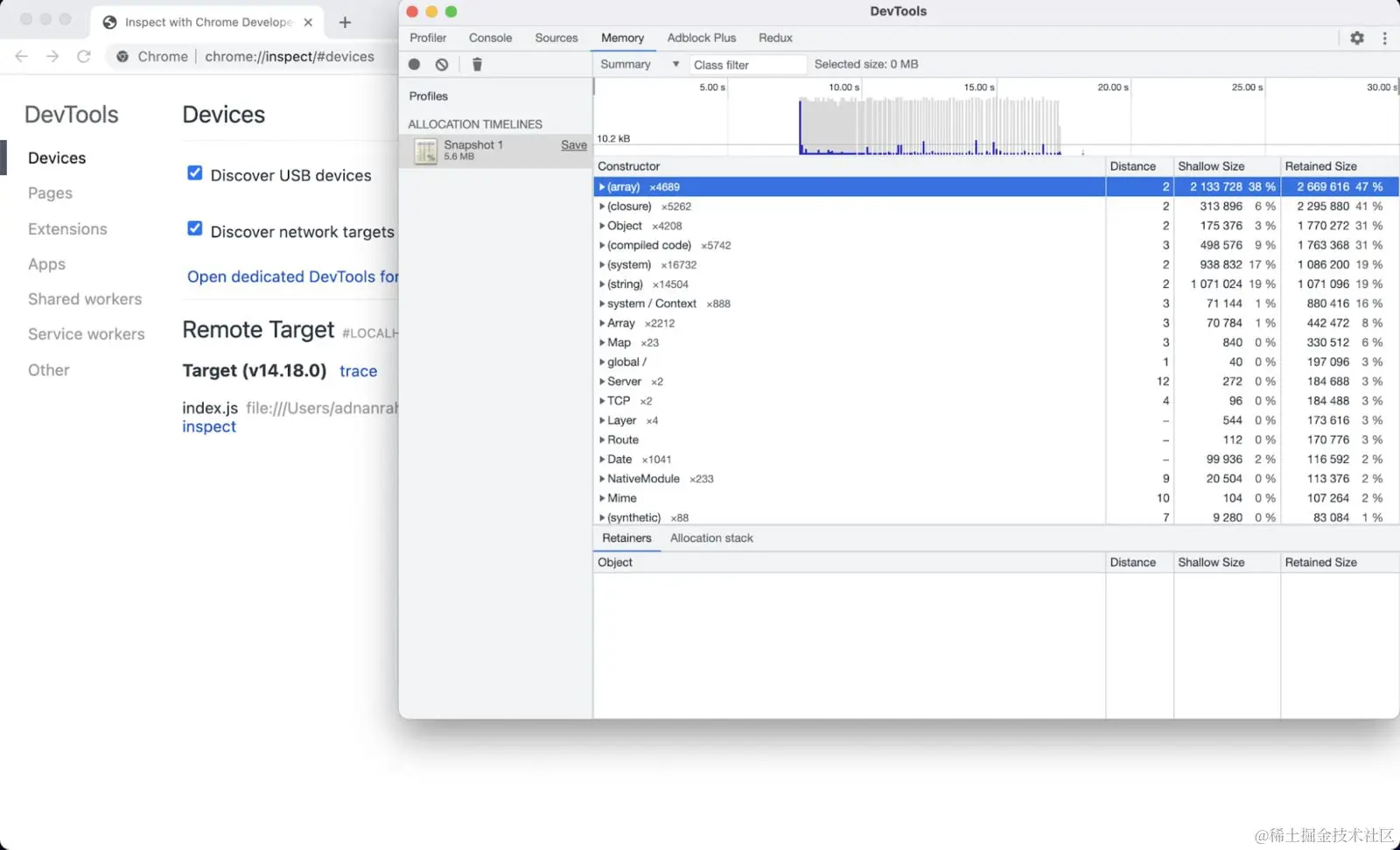Navigate back using Chrome's back arrow
This screenshot has height=850, width=1400.
click(x=21, y=56)
